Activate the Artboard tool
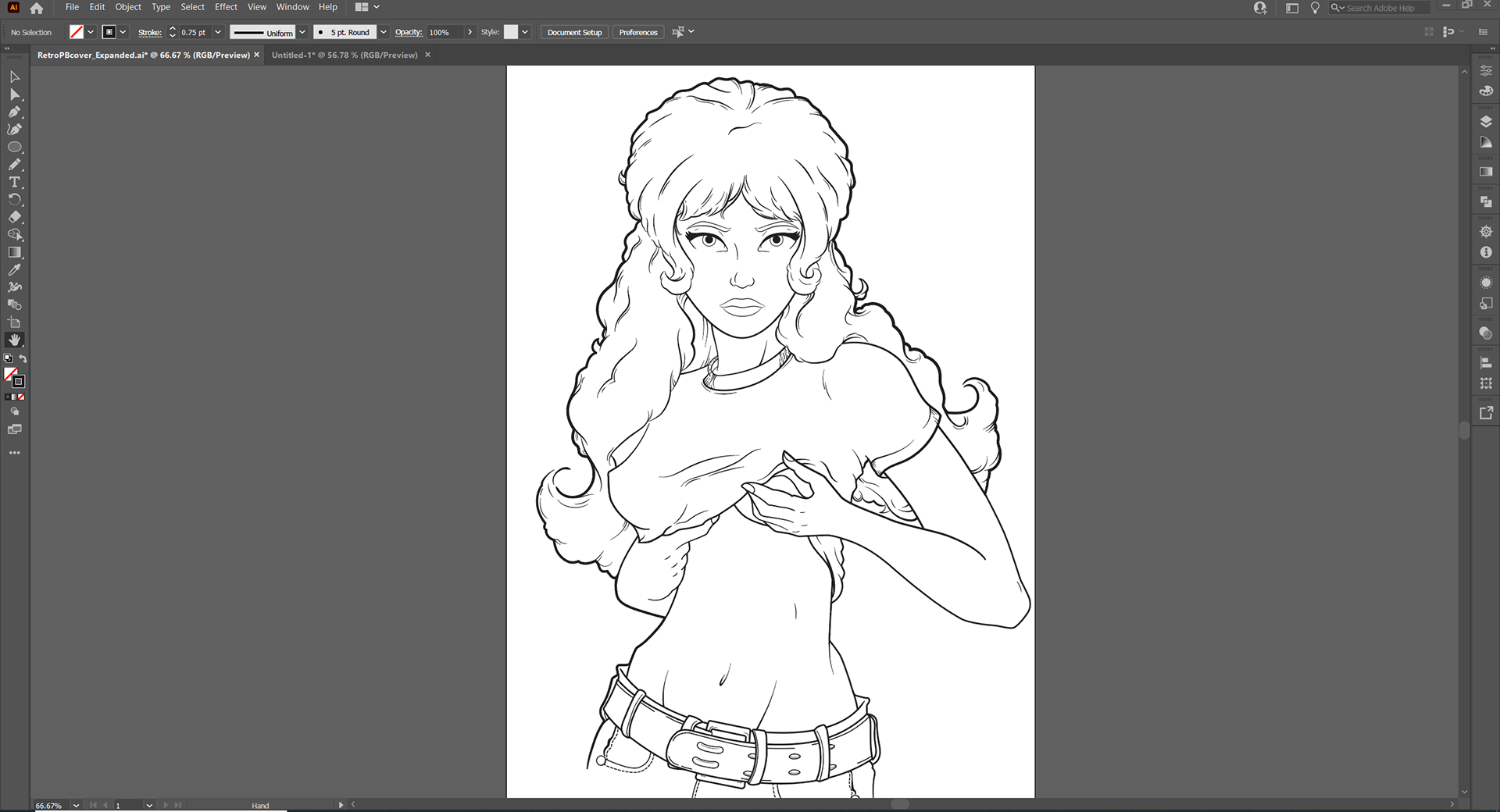 point(14,322)
